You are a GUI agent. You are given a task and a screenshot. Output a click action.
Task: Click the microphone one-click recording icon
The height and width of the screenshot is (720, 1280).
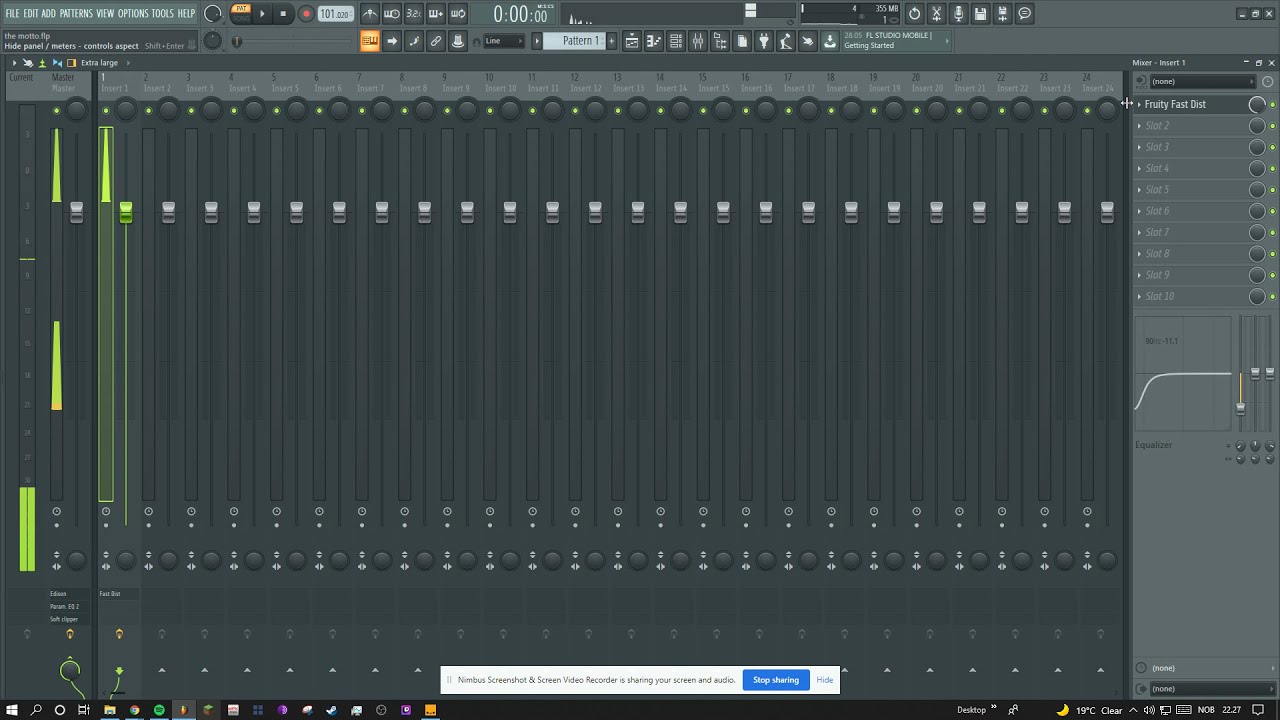(958, 14)
